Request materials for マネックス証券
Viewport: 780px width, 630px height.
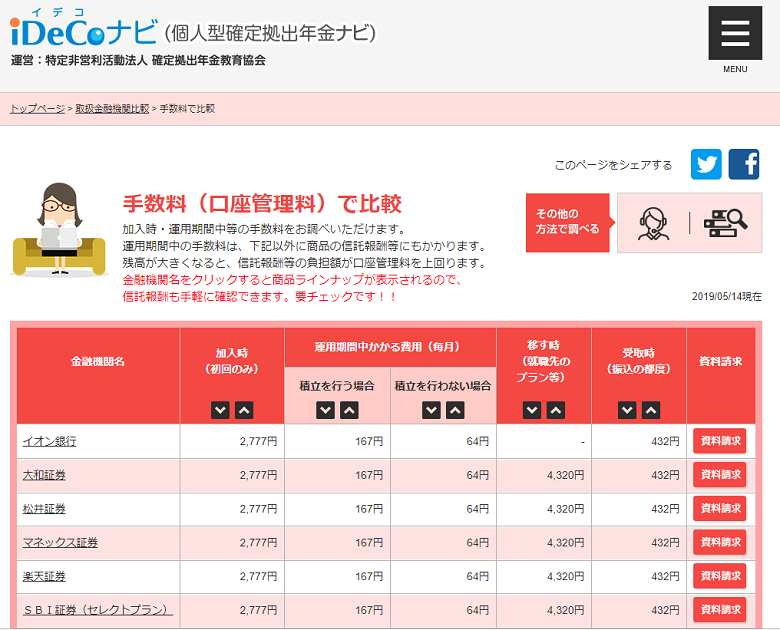click(720, 542)
